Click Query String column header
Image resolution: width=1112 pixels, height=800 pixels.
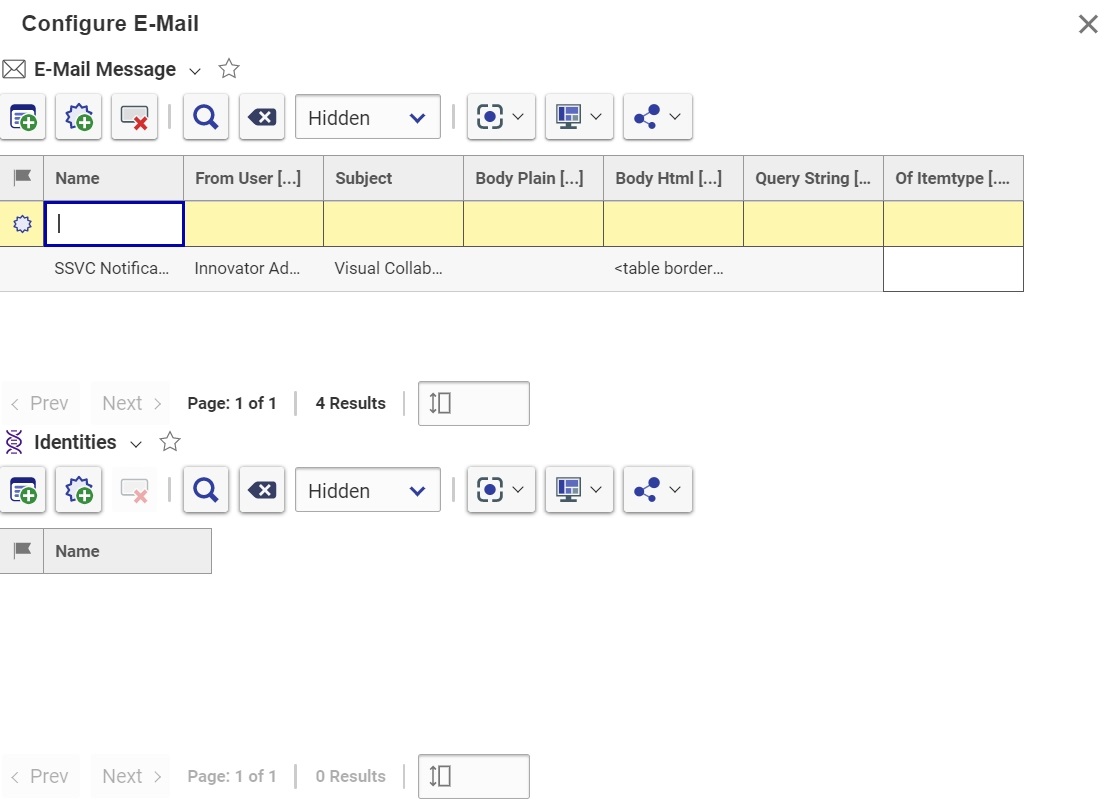pos(813,178)
